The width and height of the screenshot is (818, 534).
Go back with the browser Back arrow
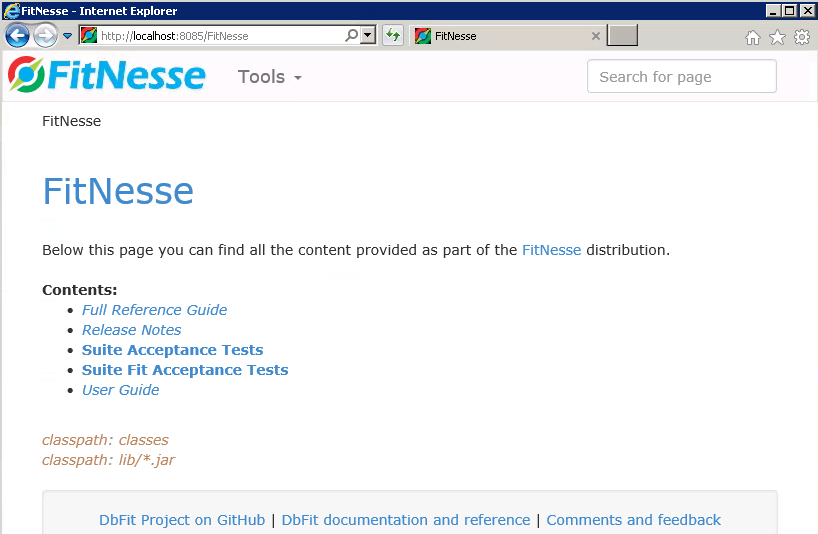[17, 36]
